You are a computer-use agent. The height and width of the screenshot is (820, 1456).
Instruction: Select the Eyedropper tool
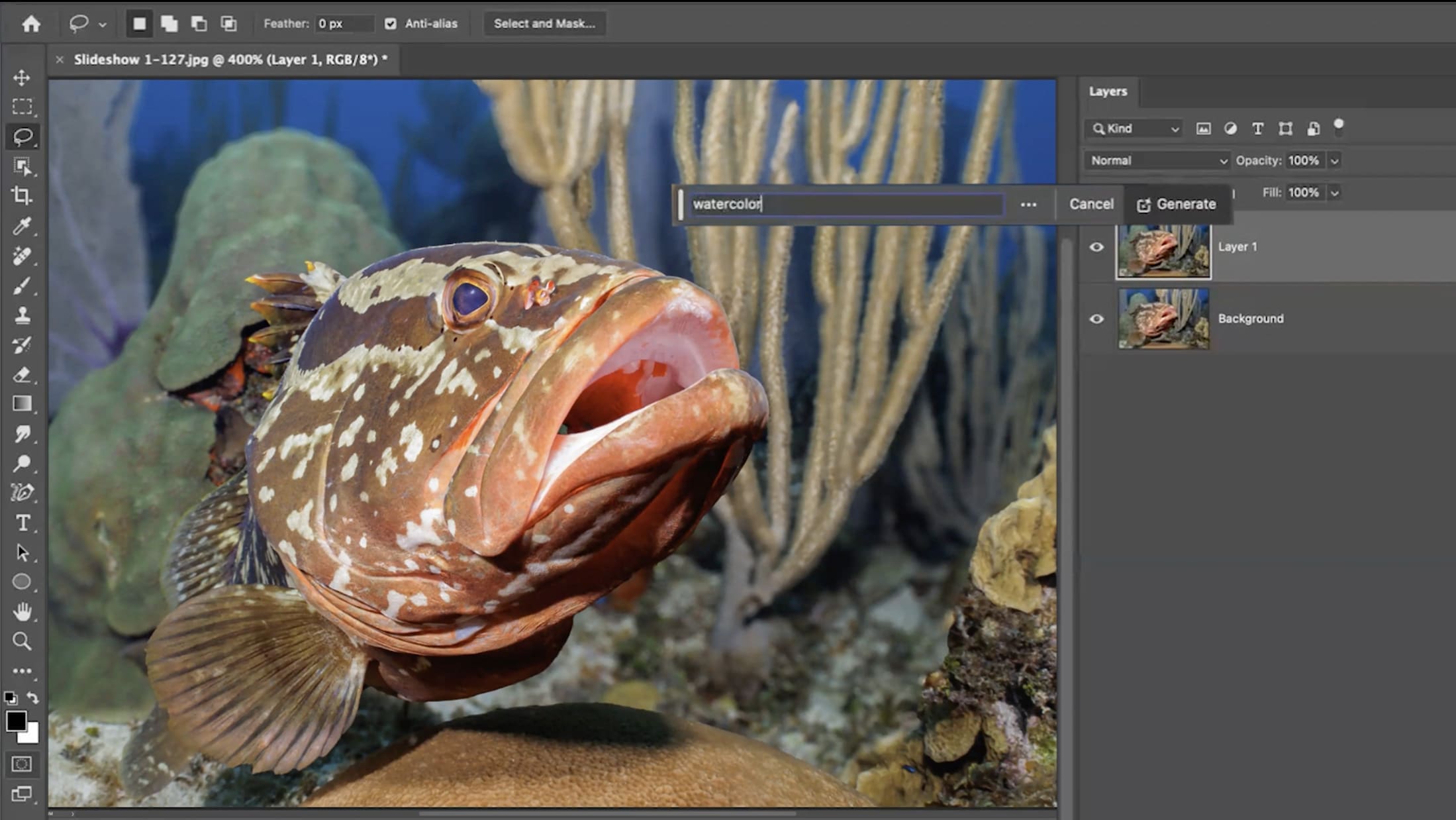[x=22, y=226]
